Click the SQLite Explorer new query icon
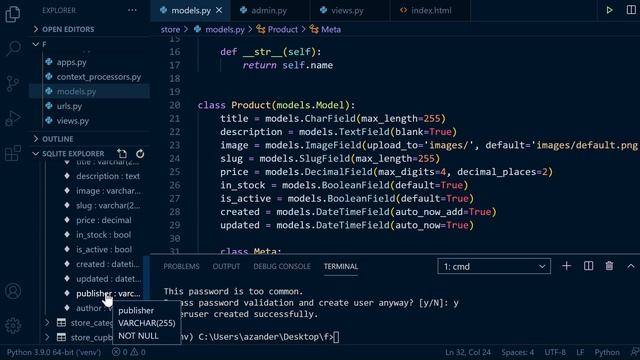 coord(122,153)
